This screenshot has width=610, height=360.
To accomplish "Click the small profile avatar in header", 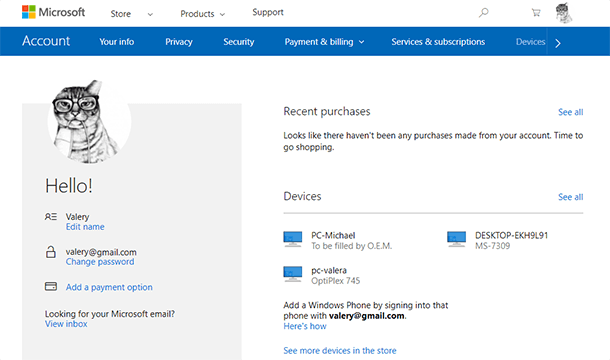I will (564, 13).
